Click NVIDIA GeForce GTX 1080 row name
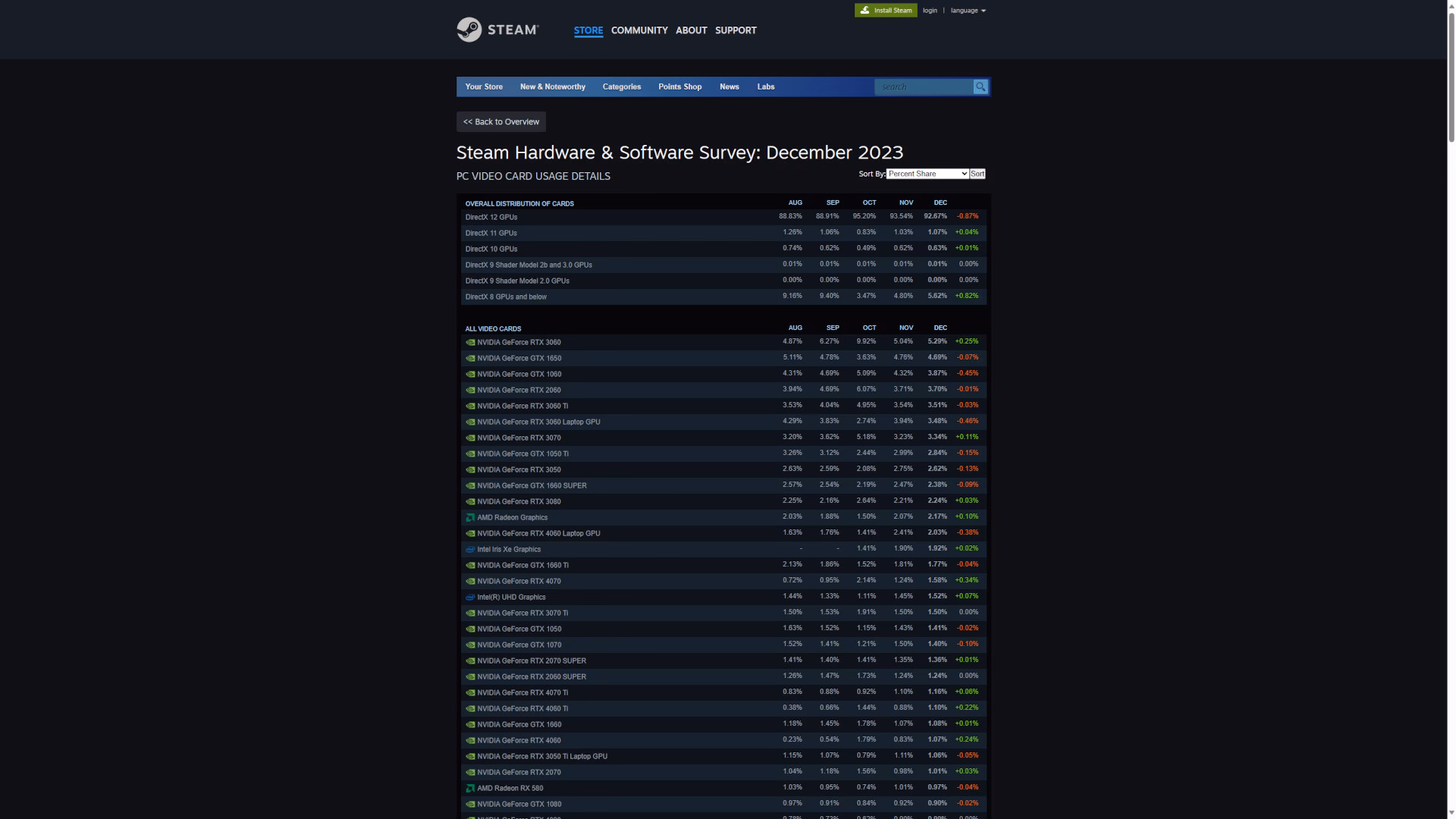 click(519, 804)
